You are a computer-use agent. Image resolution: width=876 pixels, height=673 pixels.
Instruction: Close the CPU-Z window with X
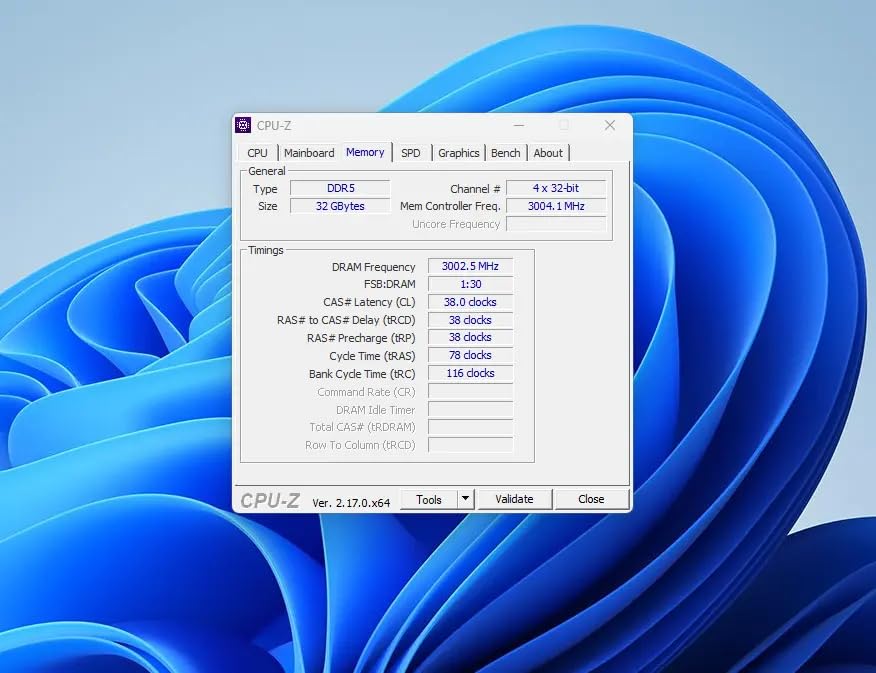pos(610,126)
